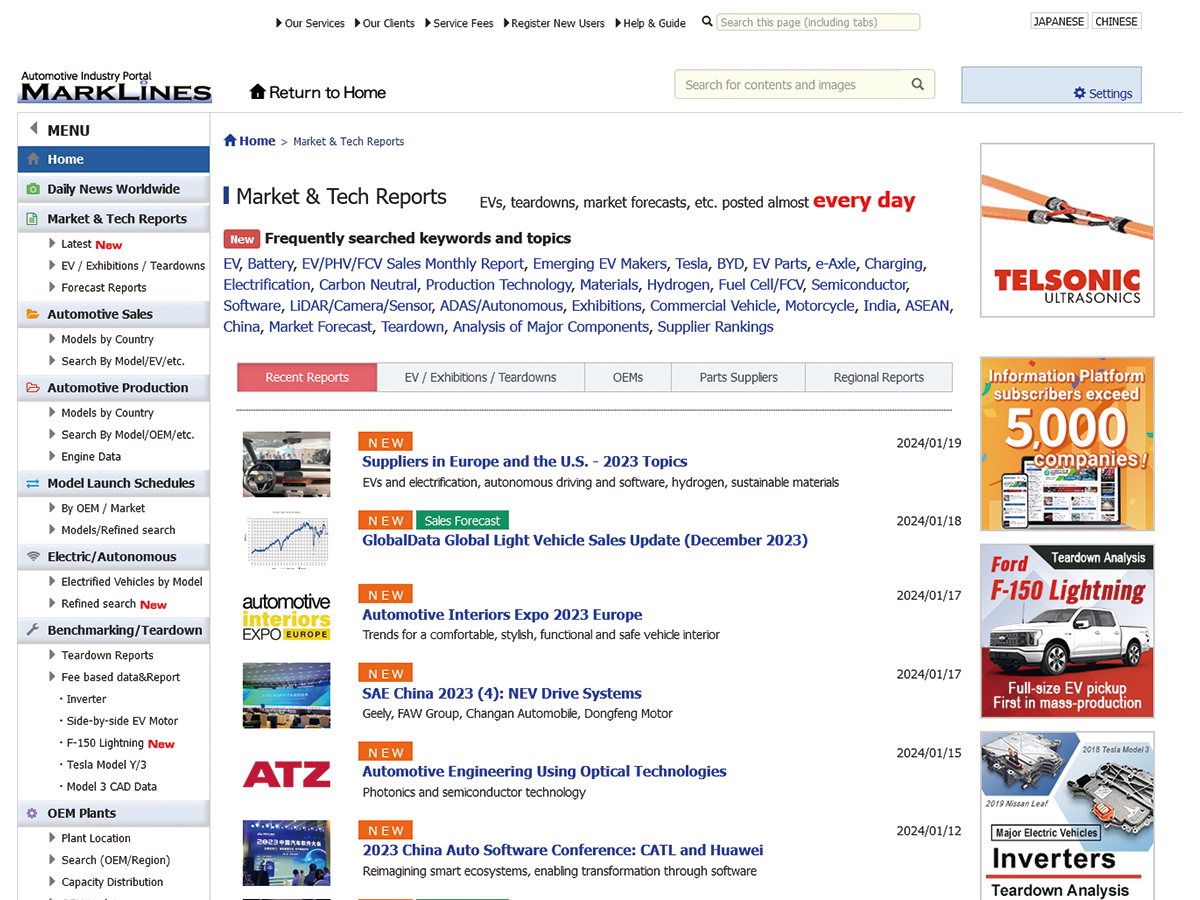Image resolution: width=1200 pixels, height=900 pixels.
Task: Click the search this page input field
Action: (x=818, y=22)
